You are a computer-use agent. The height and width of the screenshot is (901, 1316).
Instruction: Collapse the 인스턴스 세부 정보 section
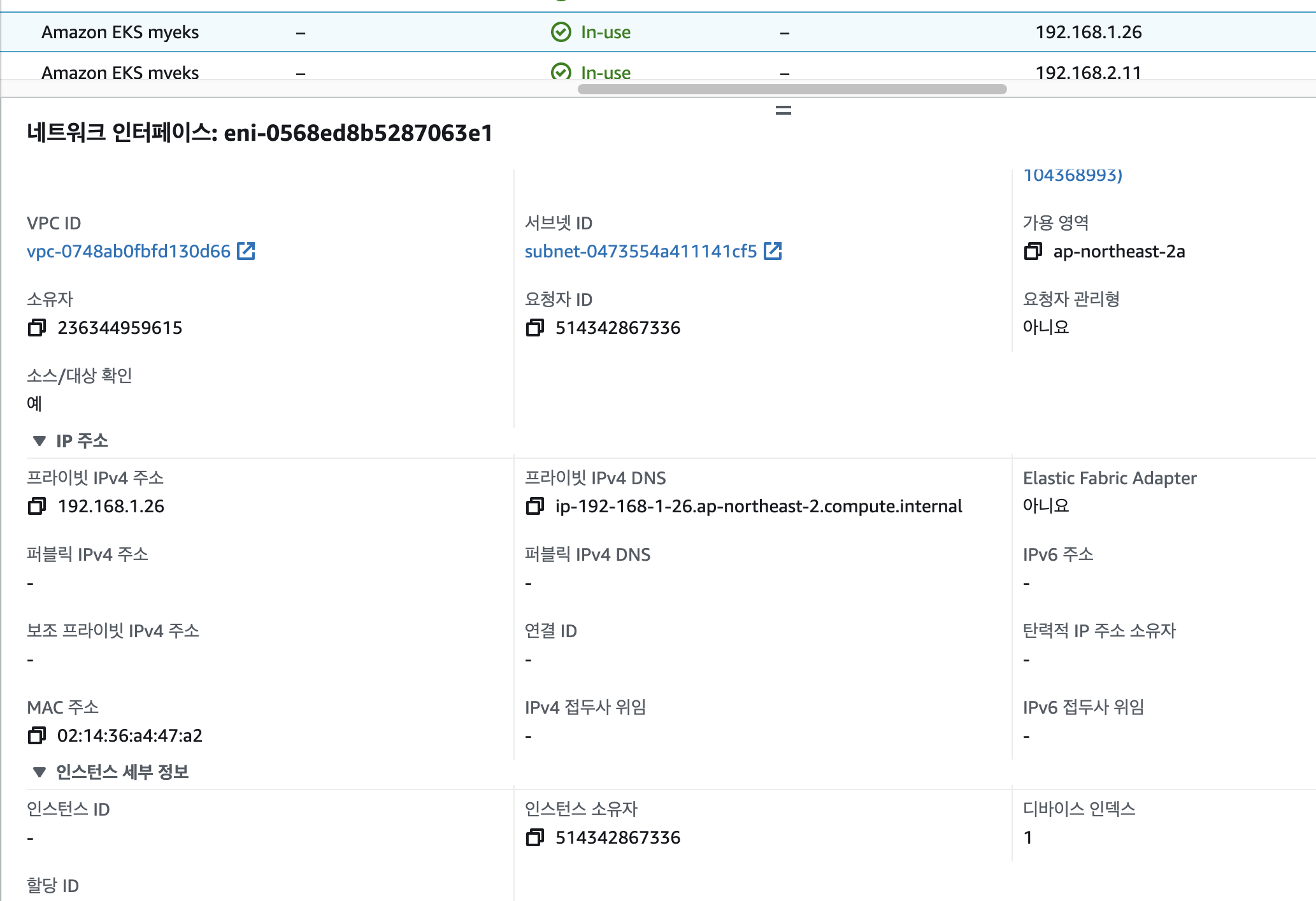(39, 772)
